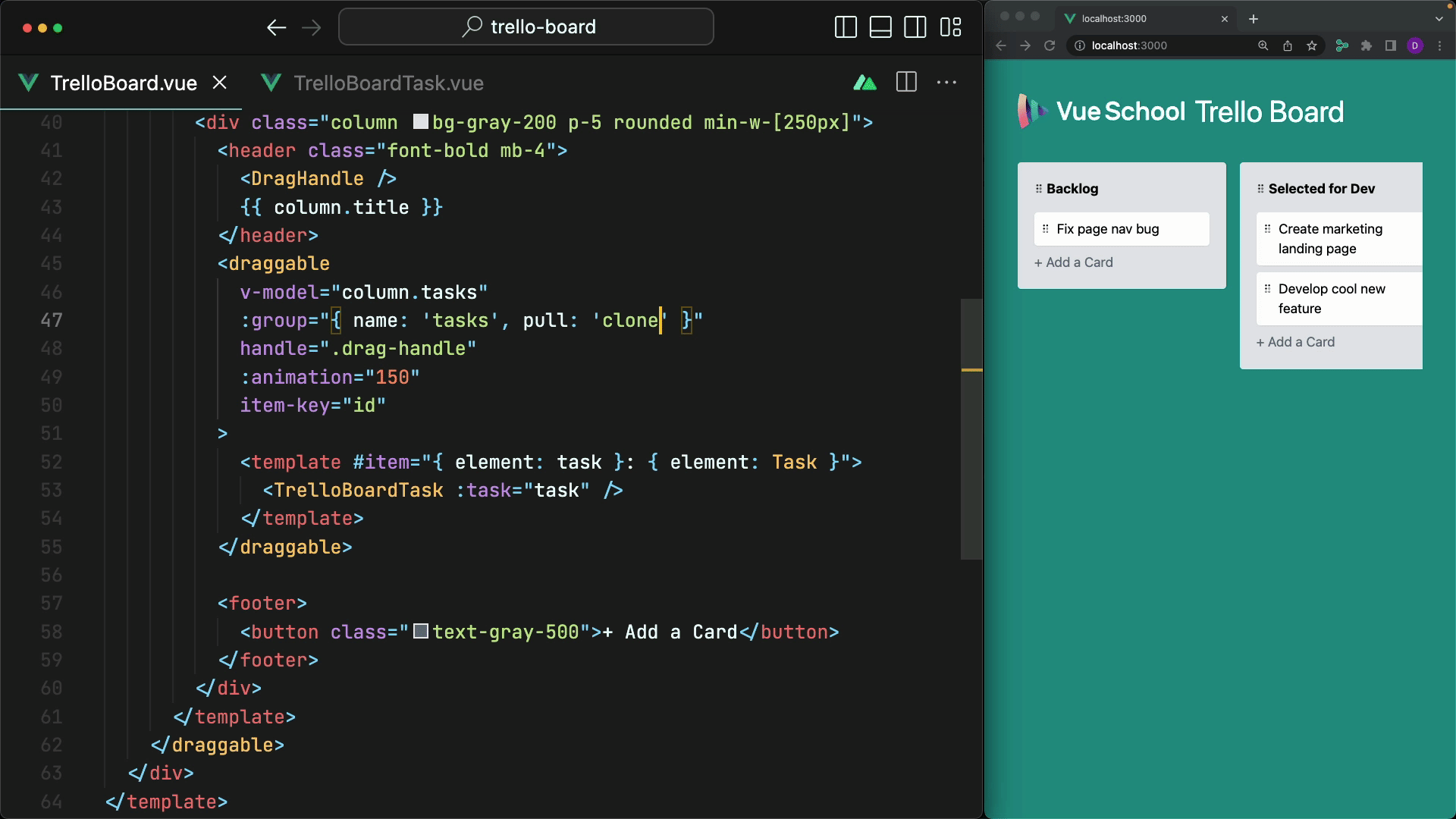Click the Backlog column drag handle
The image size is (1456, 819).
pos(1039,189)
